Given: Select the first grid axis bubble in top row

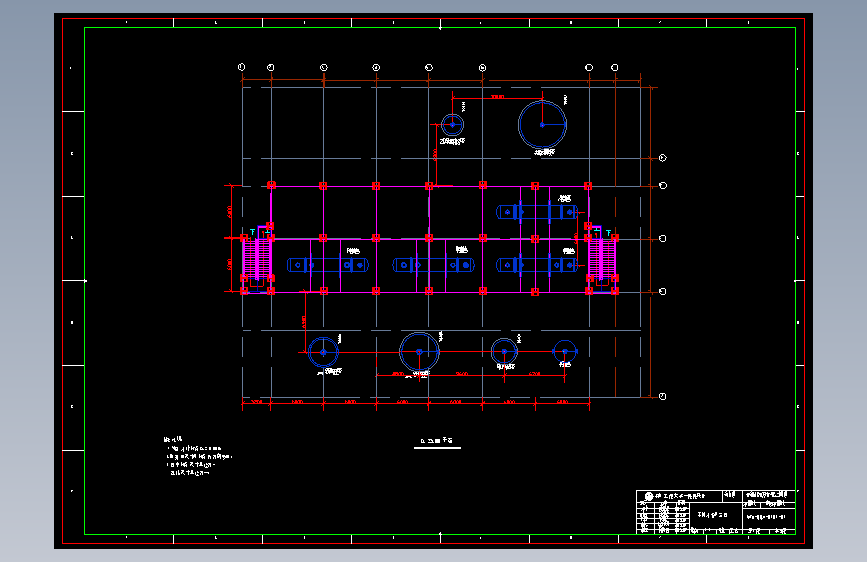Looking at the screenshot, I should pyautogui.click(x=242, y=67).
